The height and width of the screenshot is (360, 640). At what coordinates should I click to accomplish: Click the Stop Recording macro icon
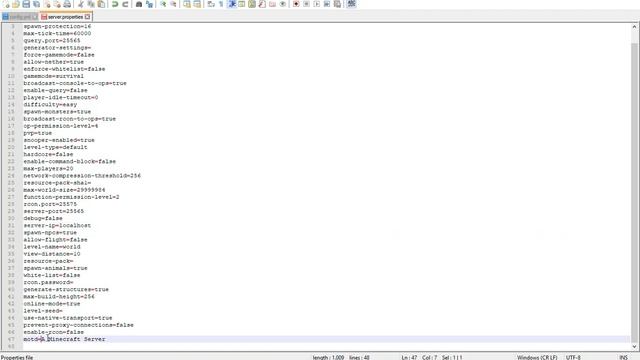click(307, 4)
